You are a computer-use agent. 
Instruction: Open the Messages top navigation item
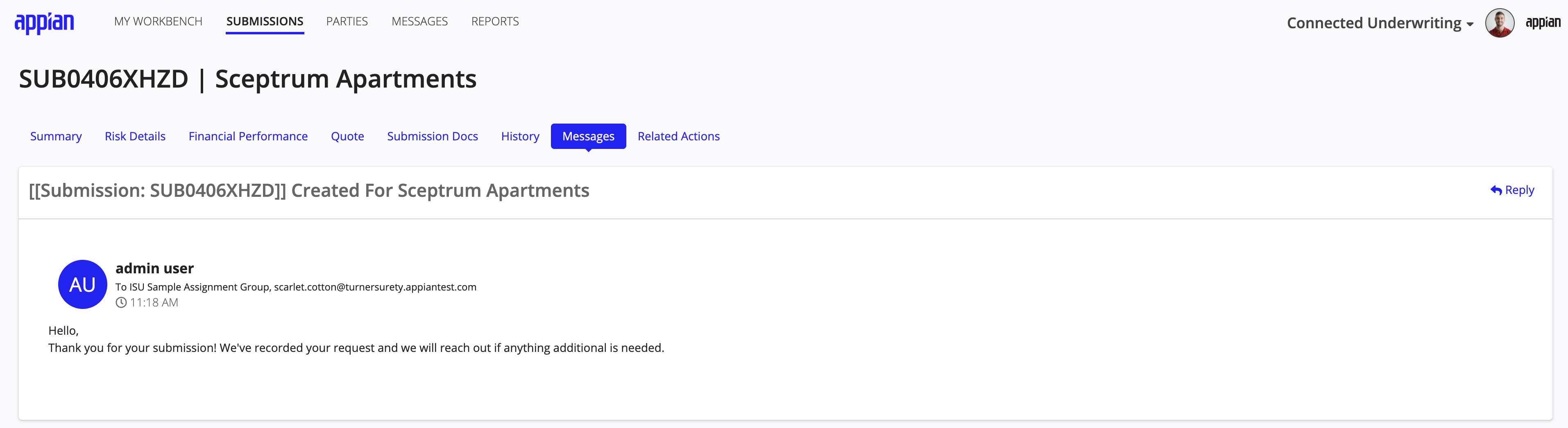click(x=419, y=21)
